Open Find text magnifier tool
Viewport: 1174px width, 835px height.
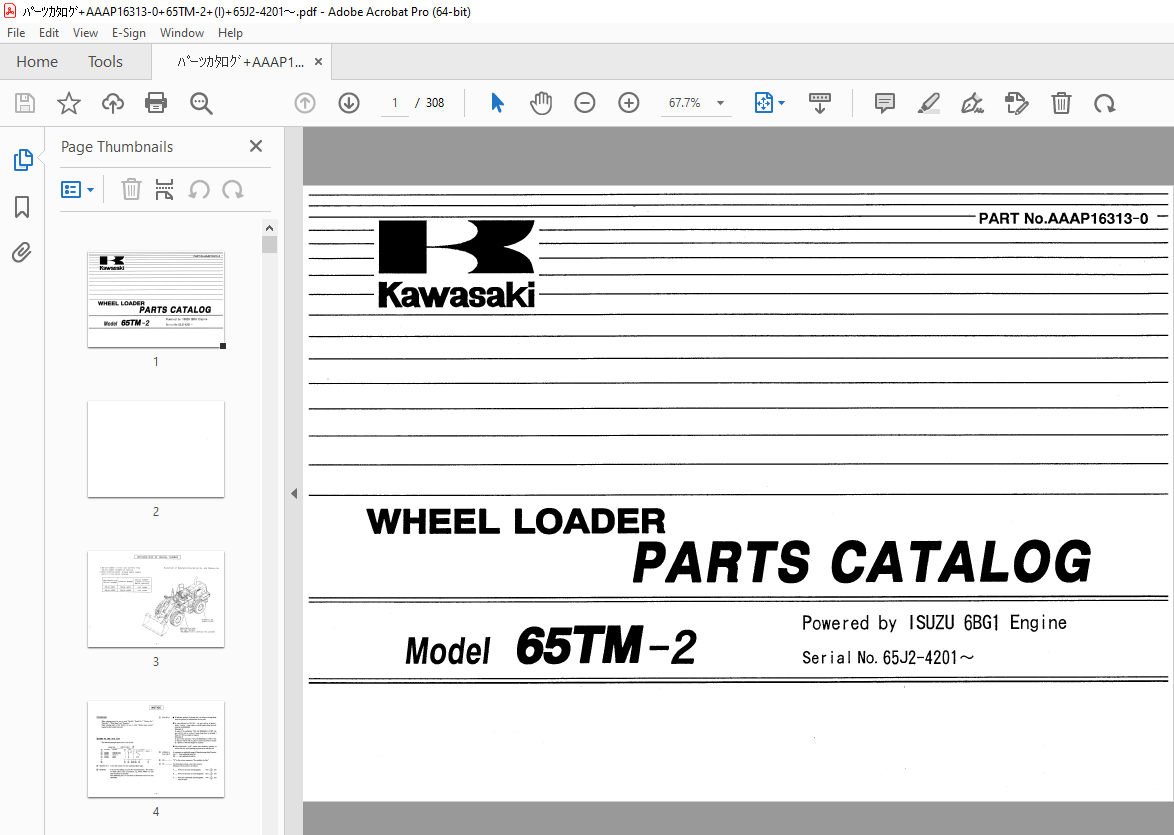[x=201, y=103]
